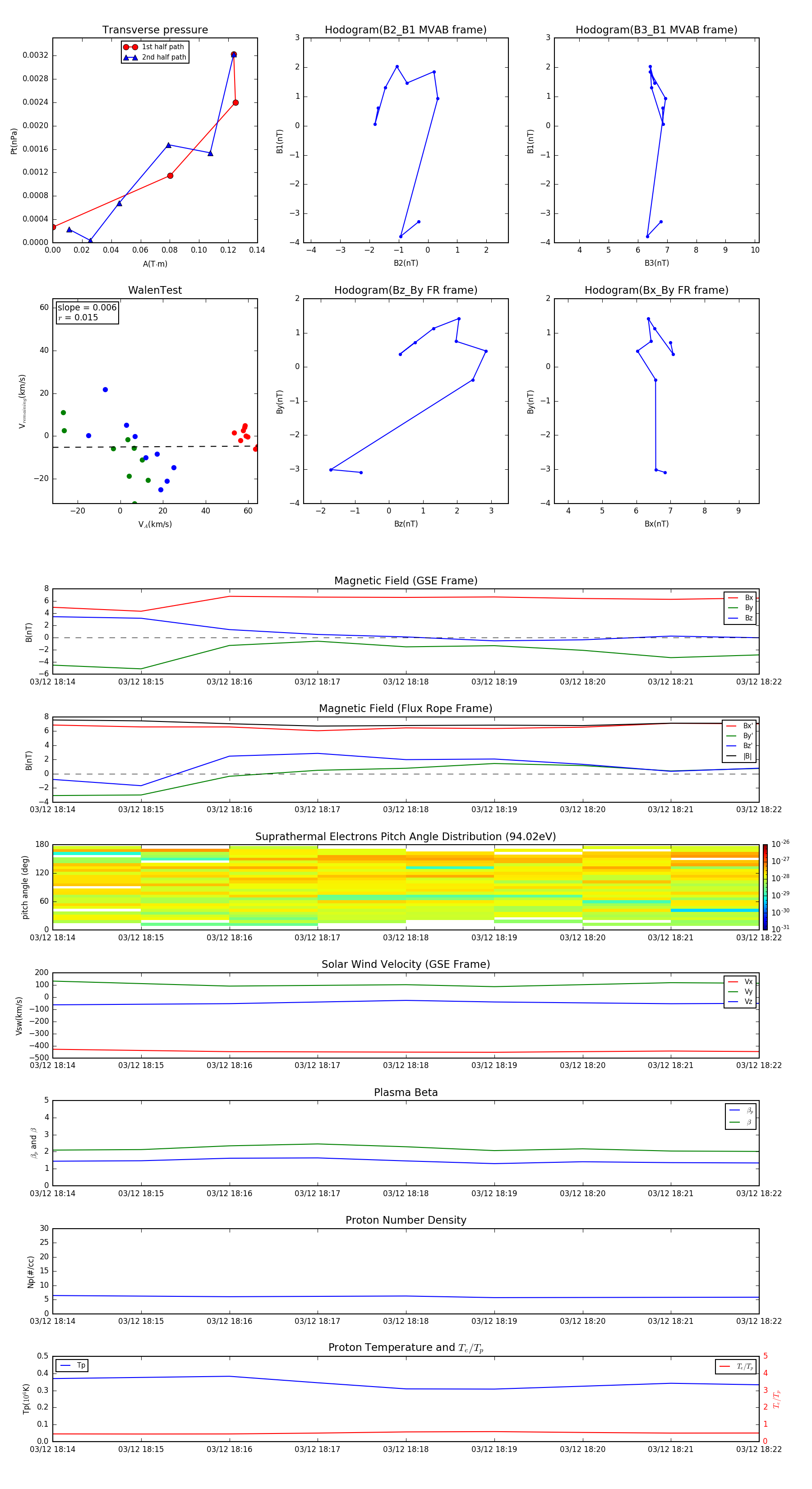Click the "pitch angle (deg)" axis label
The height and width of the screenshot is (1489, 812).
coord(25,887)
